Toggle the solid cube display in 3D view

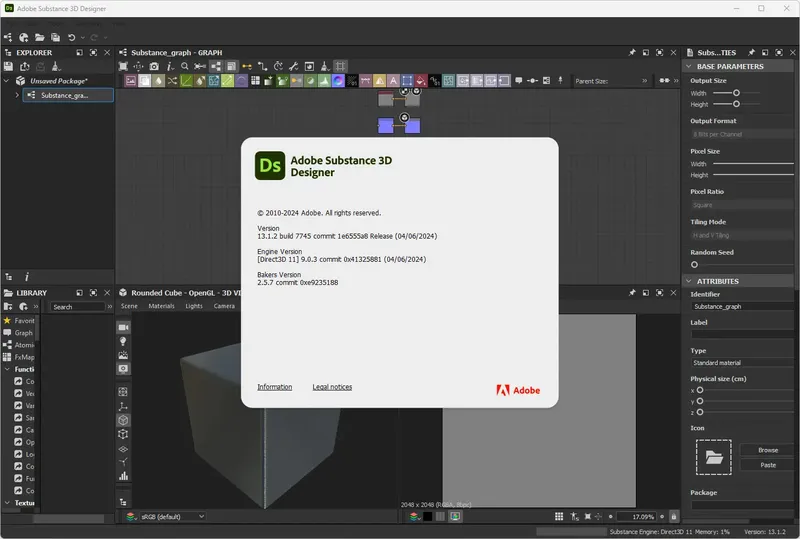click(123, 420)
